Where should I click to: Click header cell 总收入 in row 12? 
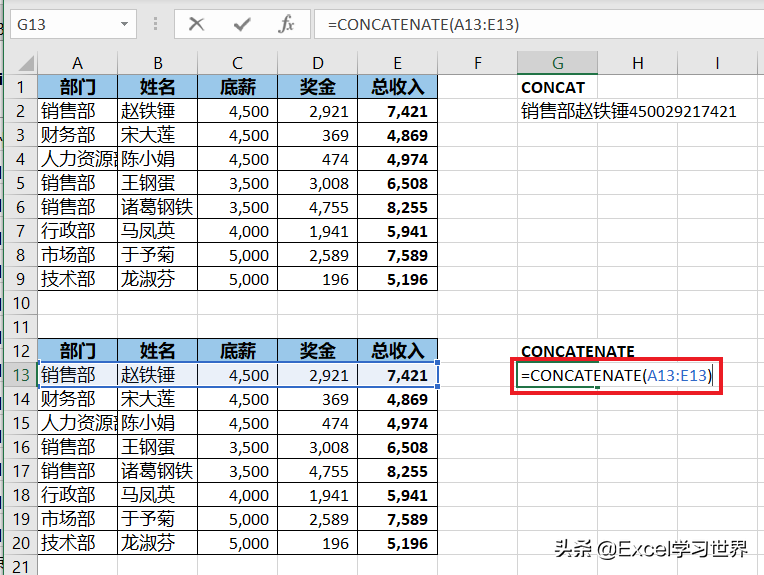click(x=398, y=351)
